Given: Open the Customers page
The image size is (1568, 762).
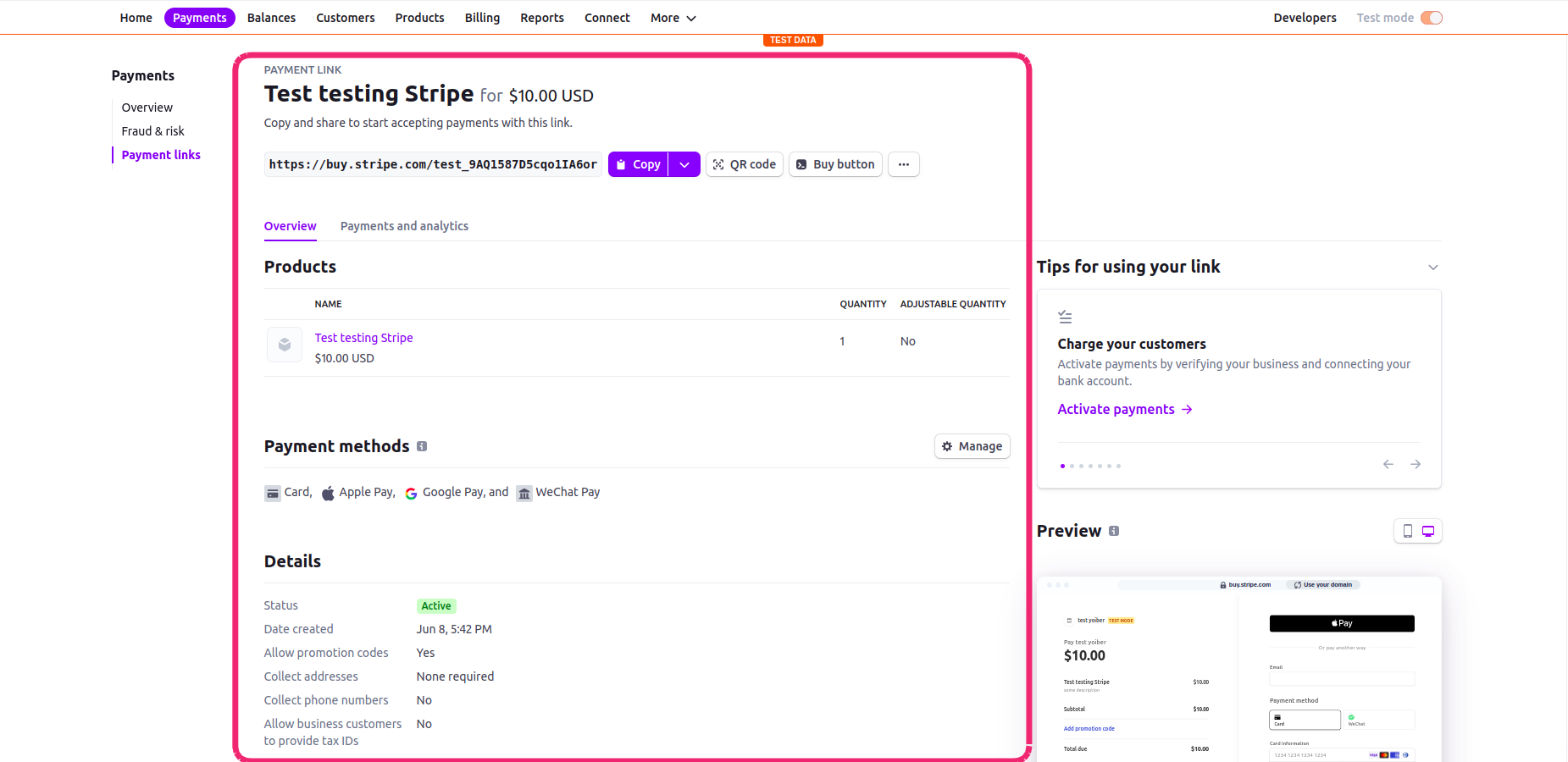Looking at the screenshot, I should click(x=346, y=18).
